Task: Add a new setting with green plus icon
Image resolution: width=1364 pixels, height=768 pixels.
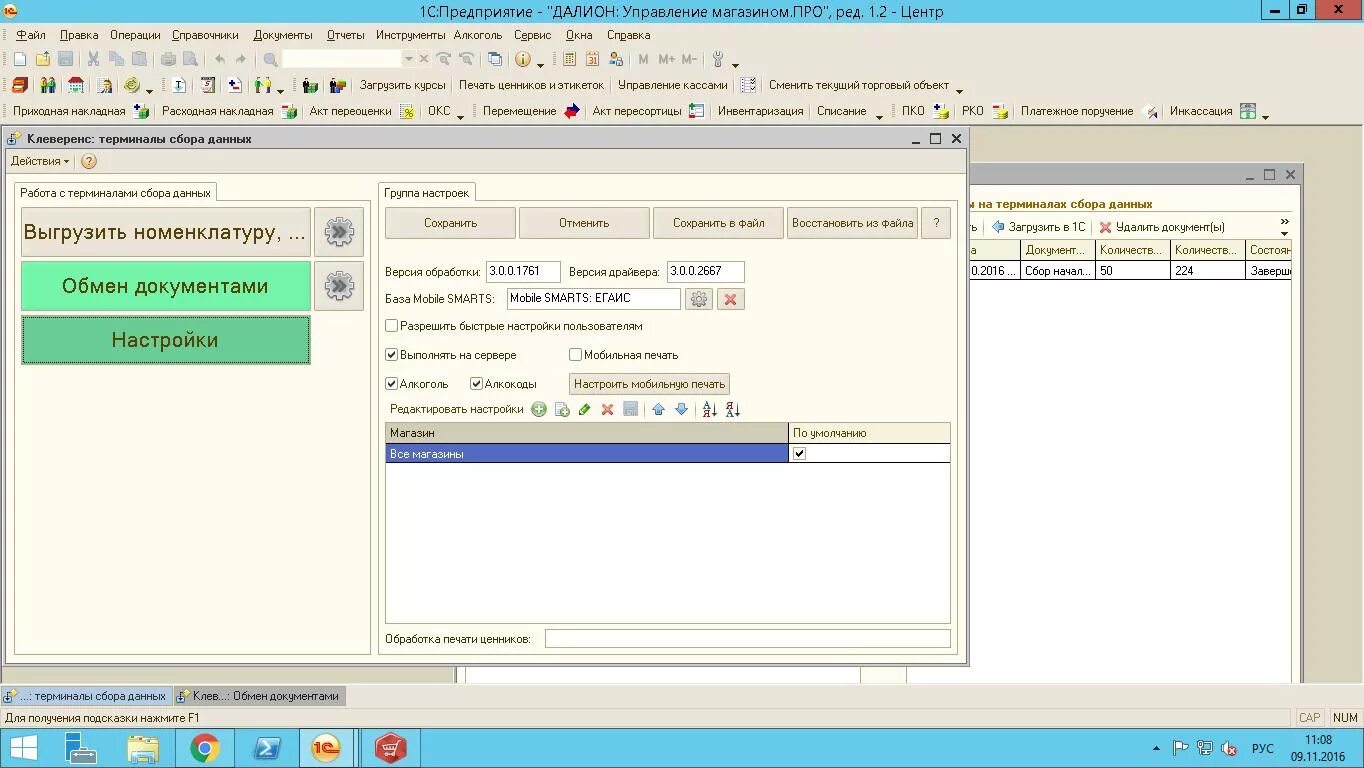Action: point(539,409)
